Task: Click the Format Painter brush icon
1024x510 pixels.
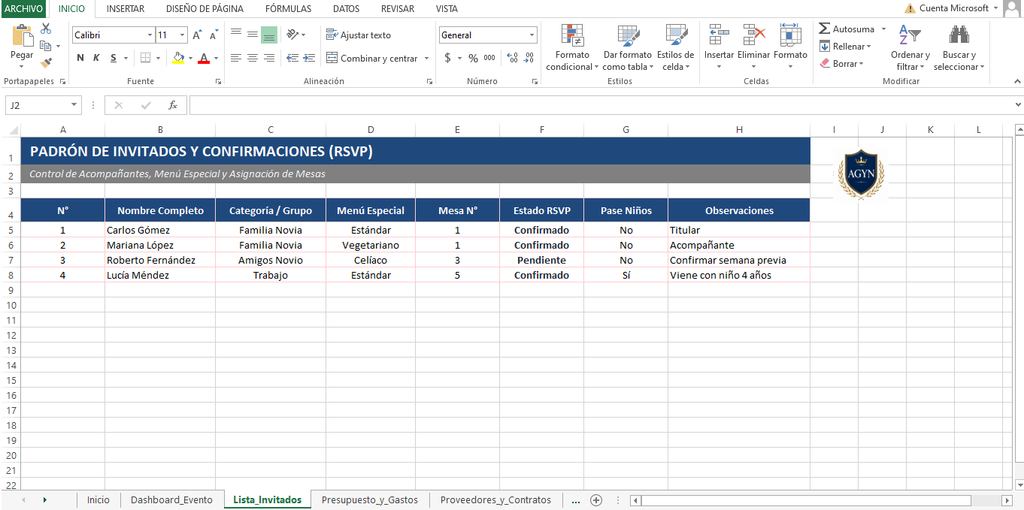Action: 46,63
